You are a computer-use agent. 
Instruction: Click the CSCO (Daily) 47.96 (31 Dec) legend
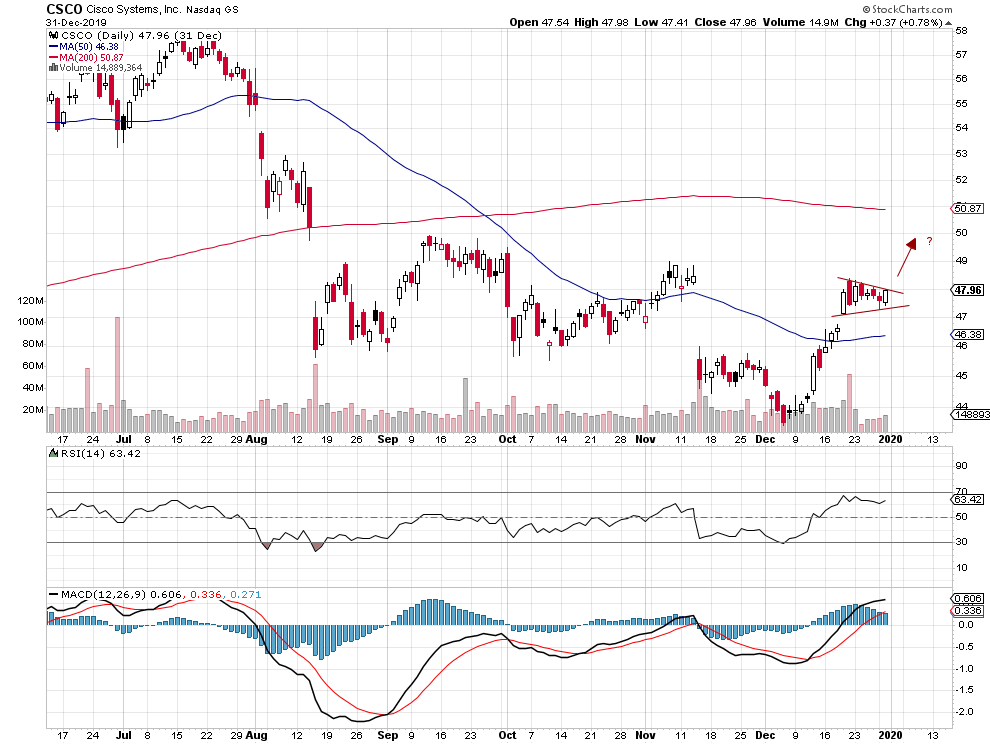[141, 35]
